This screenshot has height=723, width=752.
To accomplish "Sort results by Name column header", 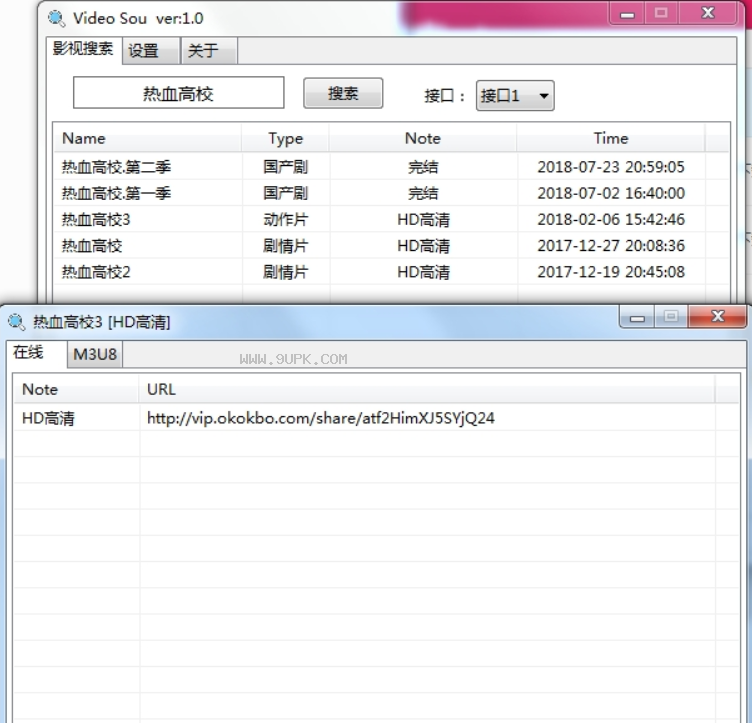I will pos(148,138).
